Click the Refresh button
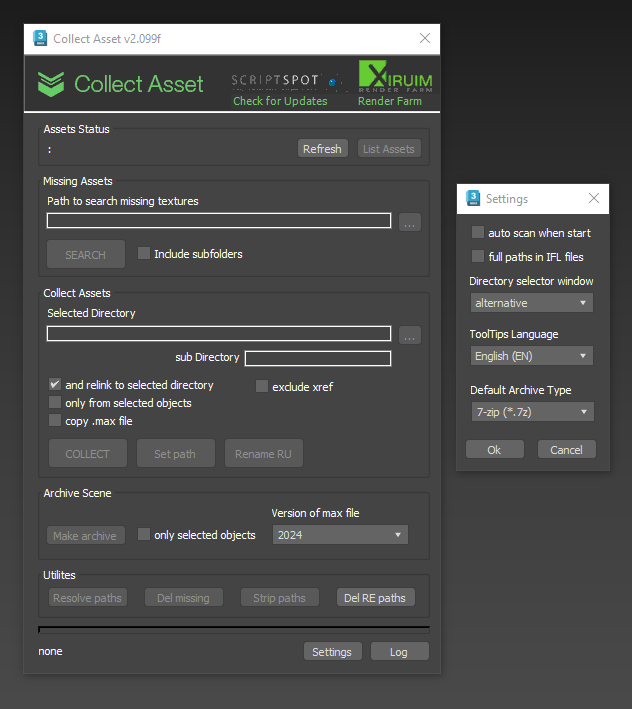The height and width of the screenshot is (709, 632). [x=322, y=149]
